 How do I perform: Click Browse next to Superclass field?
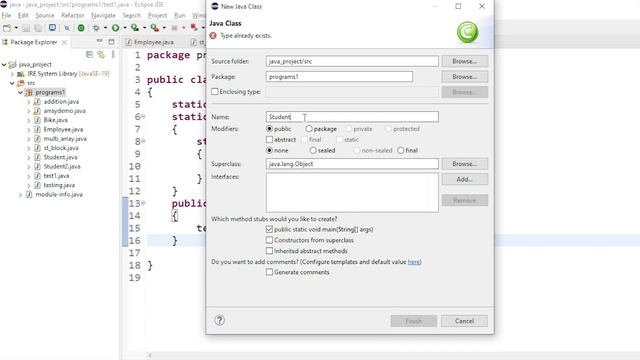464,164
